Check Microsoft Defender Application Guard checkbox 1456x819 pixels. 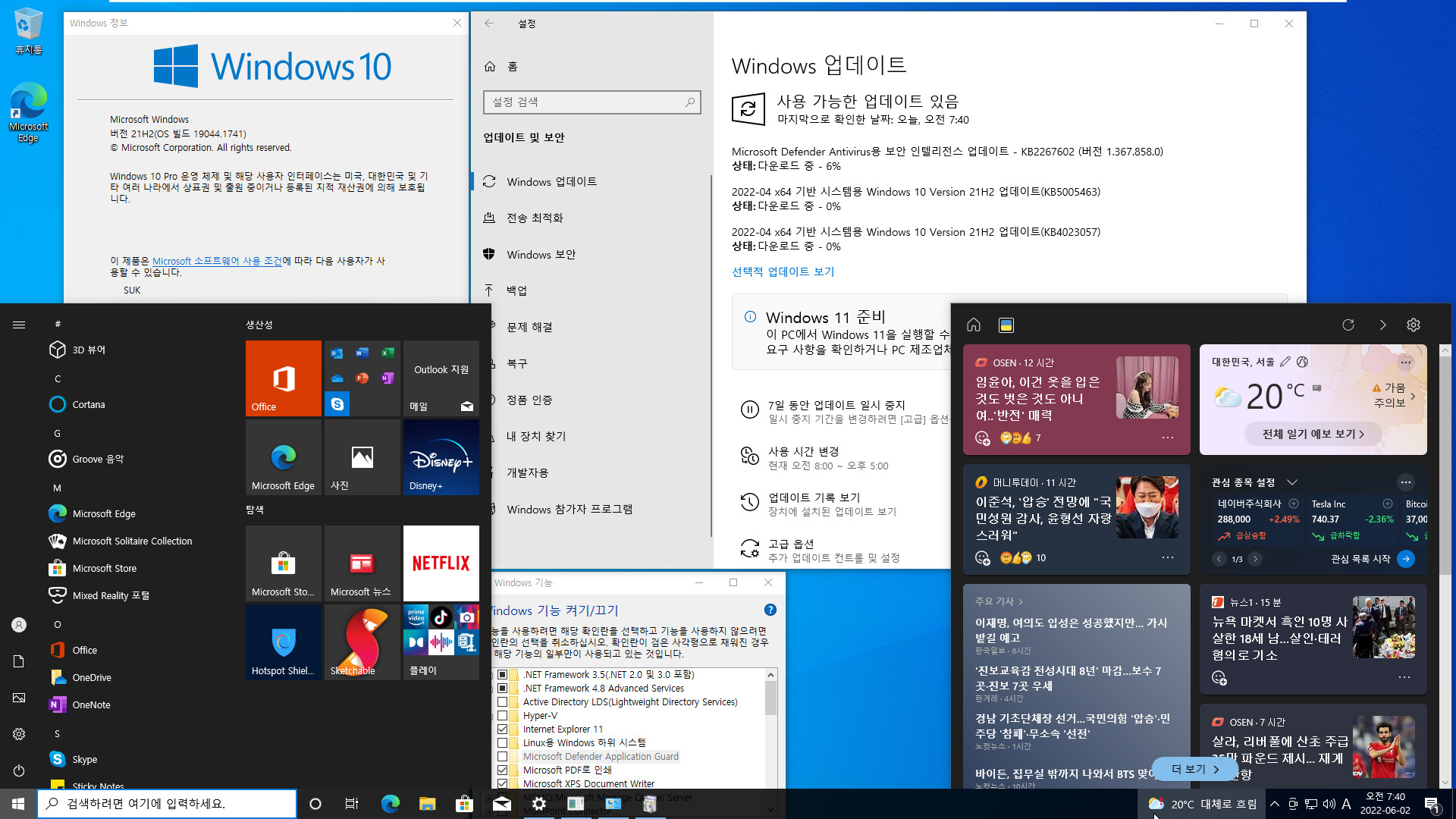[x=502, y=756]
